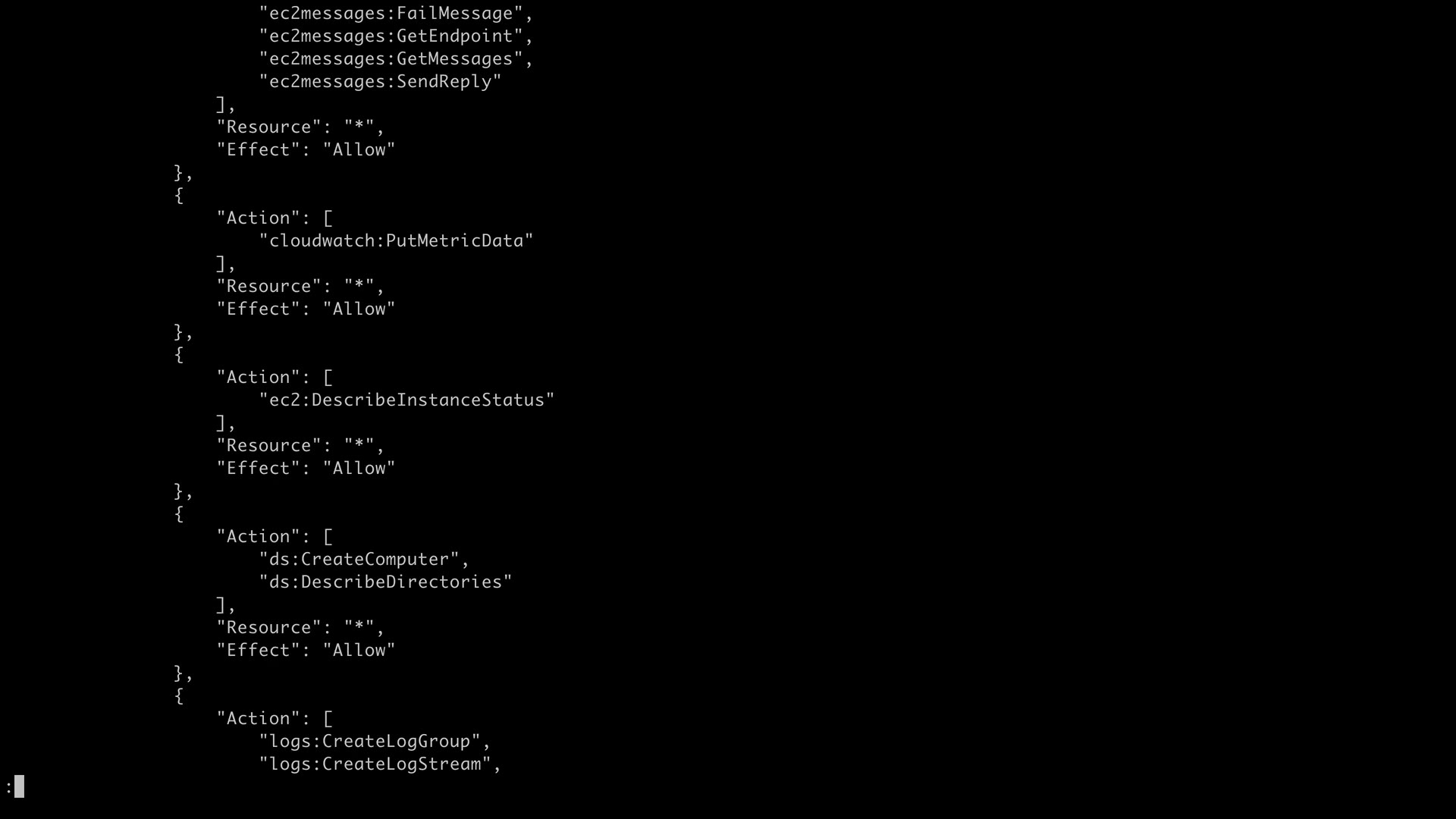The width and height of the screenshot is (1456, 819).
Task: Click "Effect" key under ec2:DescribeInstanceStatus statement
Action: (259, 469)
